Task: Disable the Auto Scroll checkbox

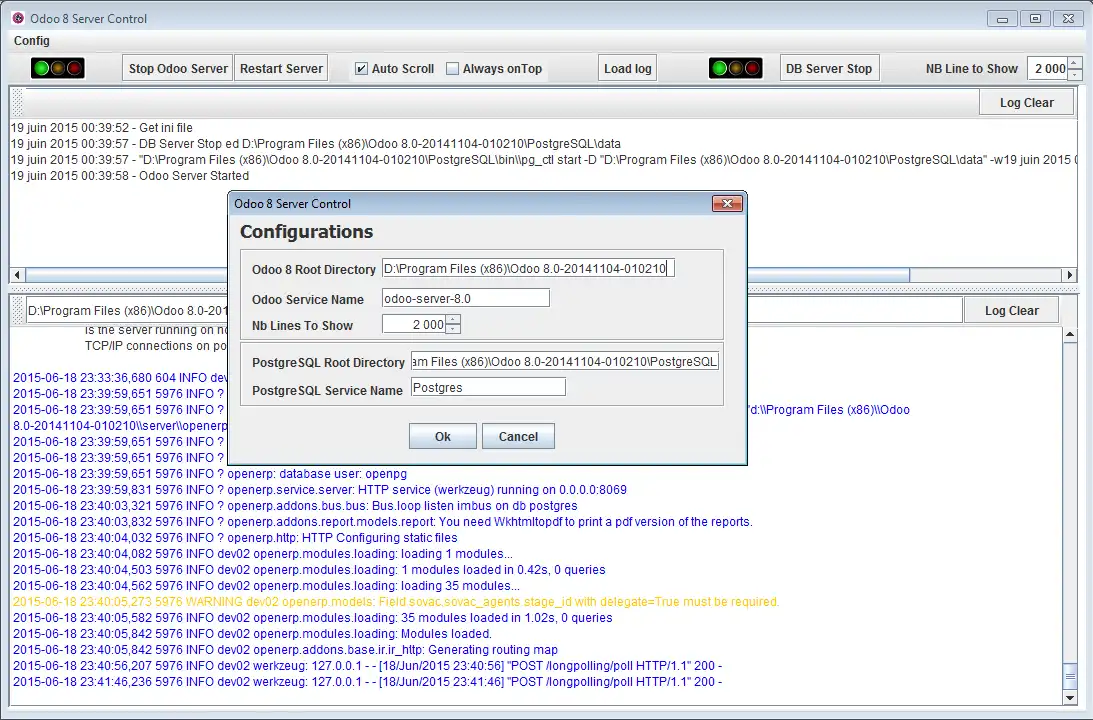Action: coord(361,68)
